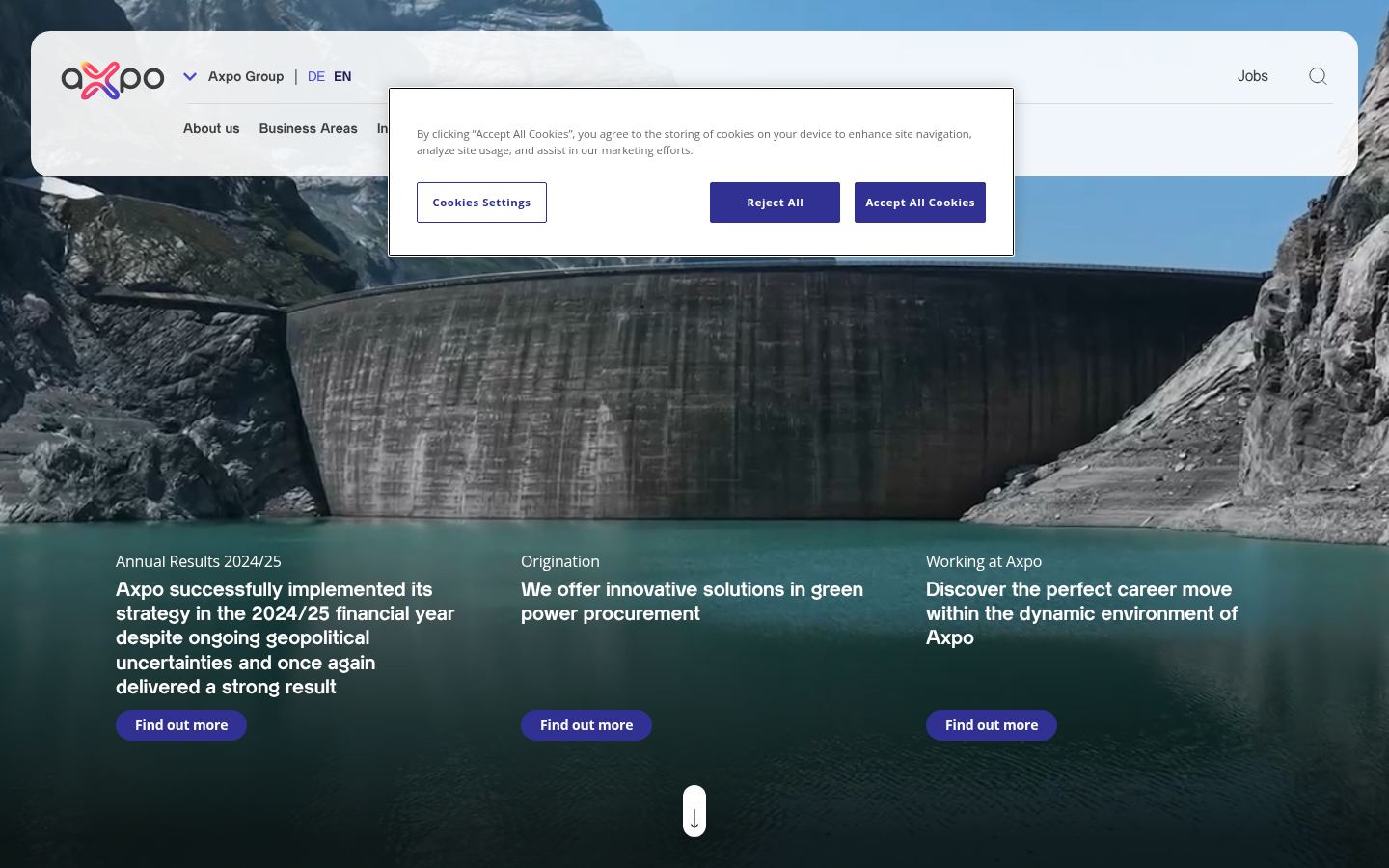Open Cookies Settings
The width and height of the screenshot is (1389, 868).
(x=481, y=203)
